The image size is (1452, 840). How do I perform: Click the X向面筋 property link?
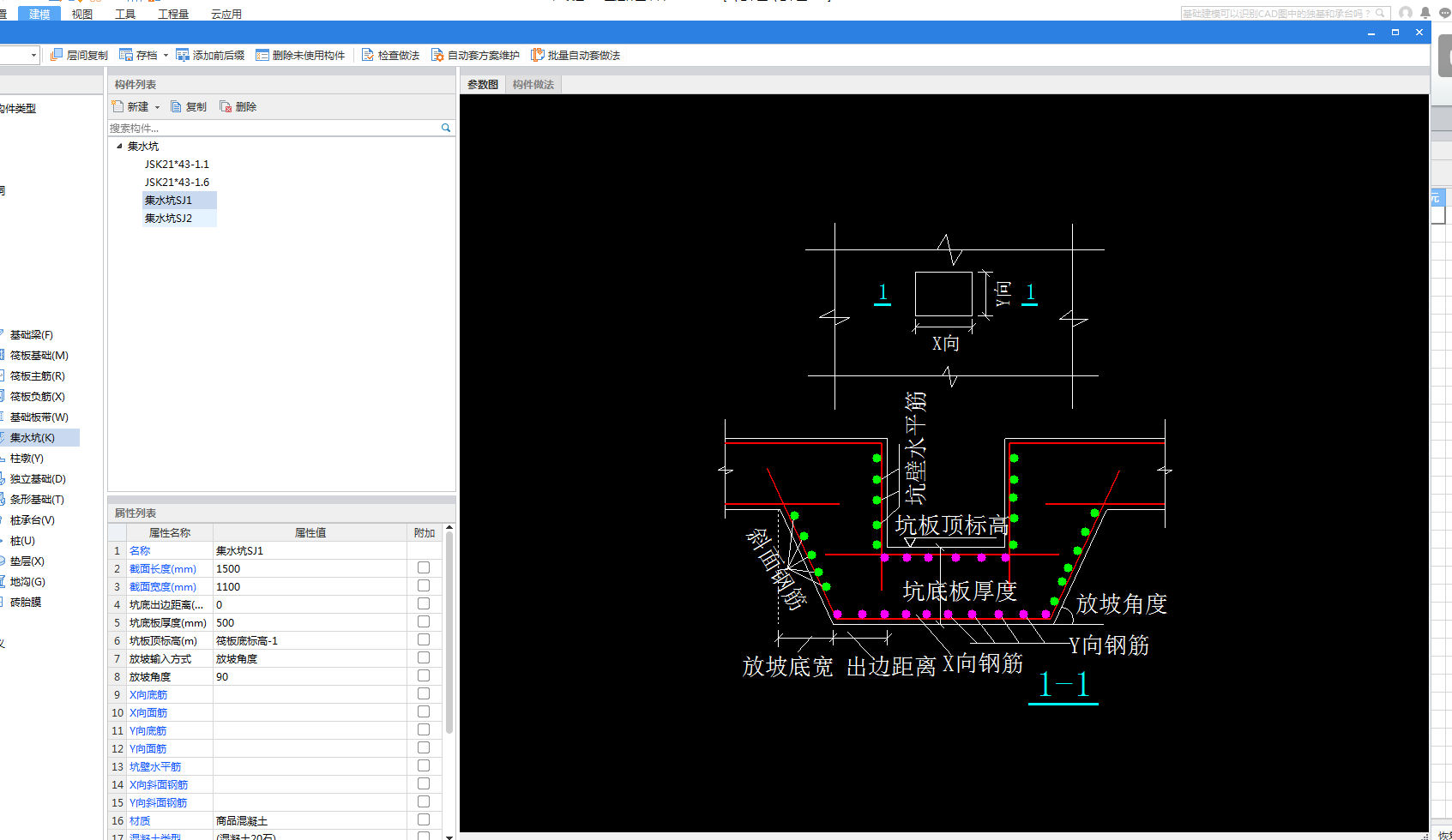pyautogui.click(x=148, y=713)
